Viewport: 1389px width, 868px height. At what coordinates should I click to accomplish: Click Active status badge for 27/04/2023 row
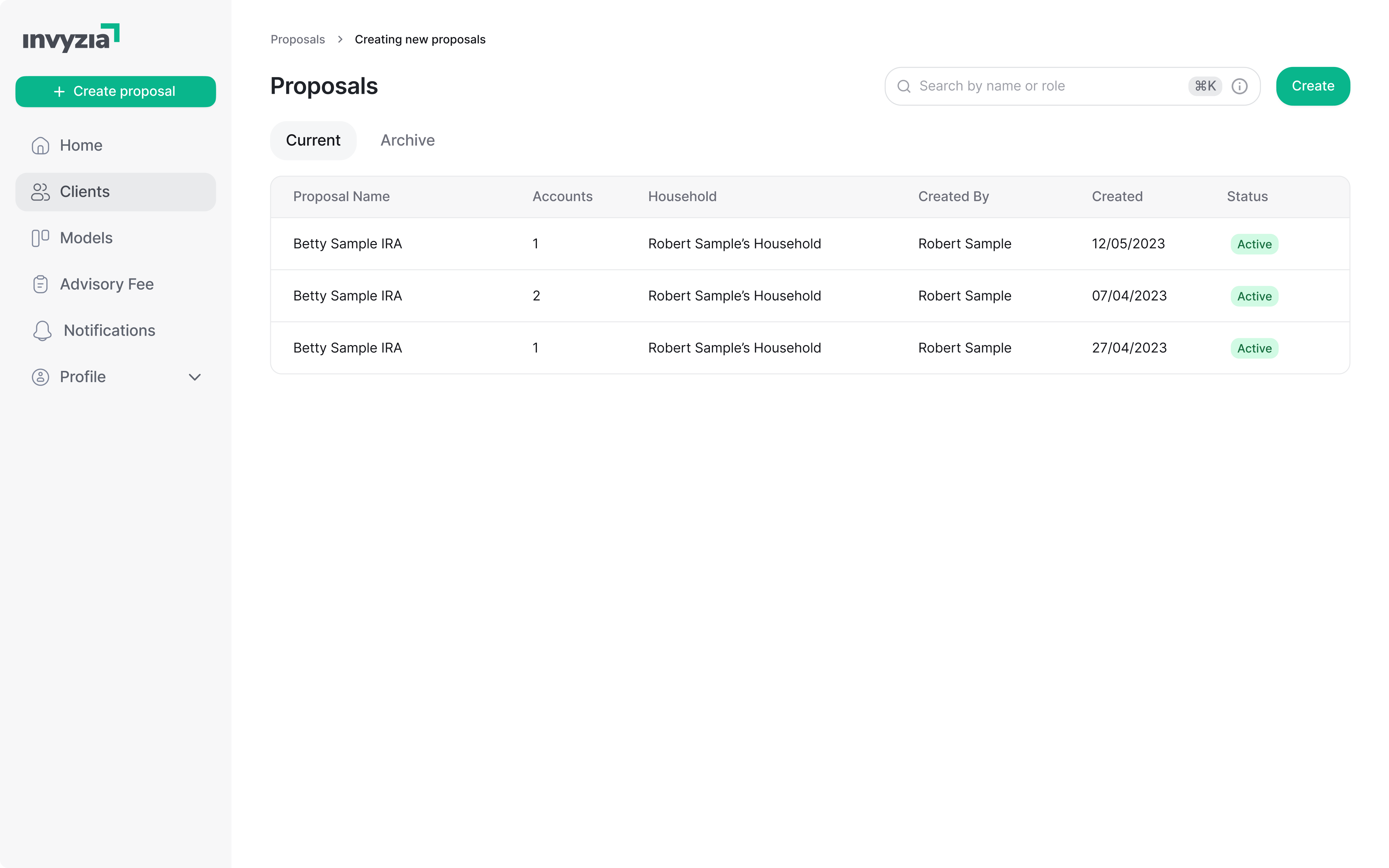pyautogui.click(x=1254, y=349)
